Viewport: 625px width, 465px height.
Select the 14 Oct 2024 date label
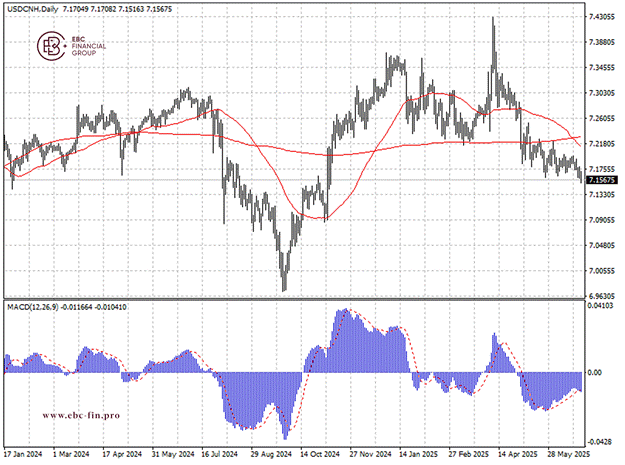(316, 452)
